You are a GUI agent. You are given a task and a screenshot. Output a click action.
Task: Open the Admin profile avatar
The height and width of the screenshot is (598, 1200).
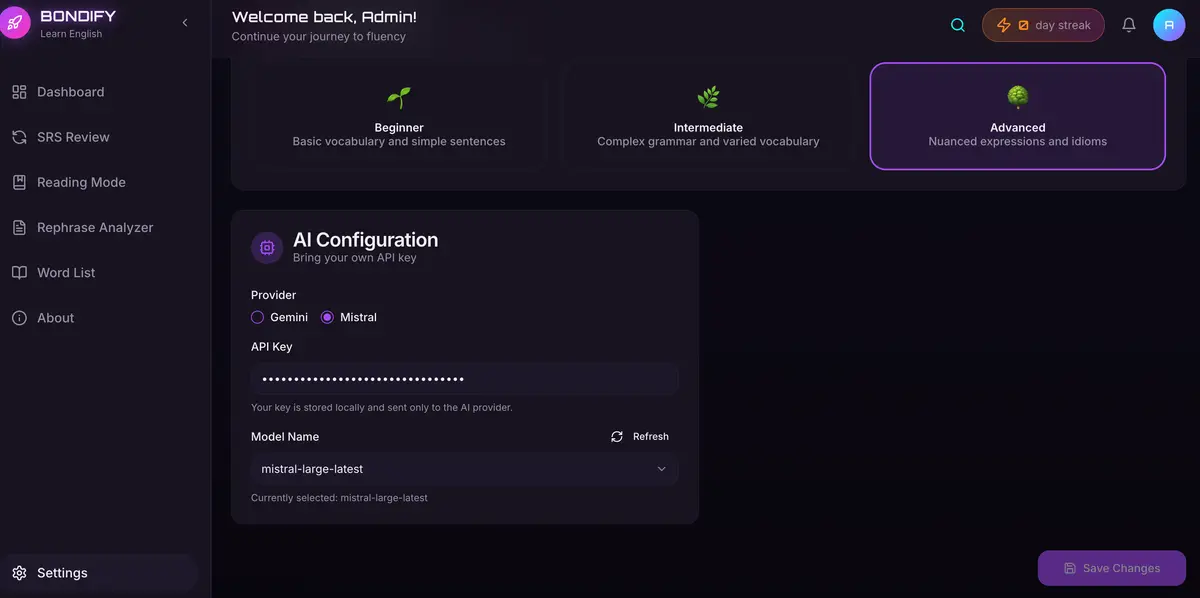click(x=1169, y=25)
